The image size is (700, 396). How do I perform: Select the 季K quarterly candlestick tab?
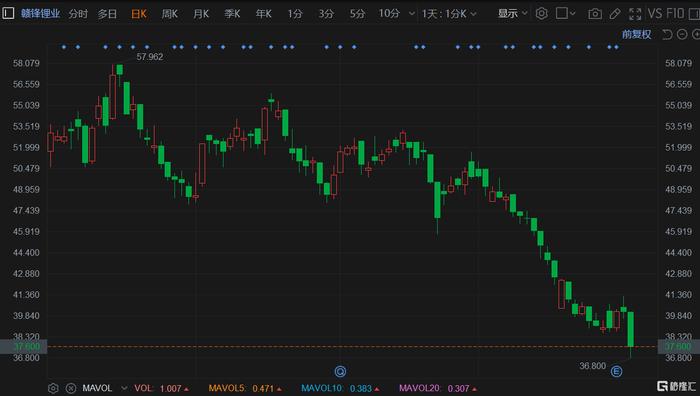pyautogui.click(x=232, y=14)
